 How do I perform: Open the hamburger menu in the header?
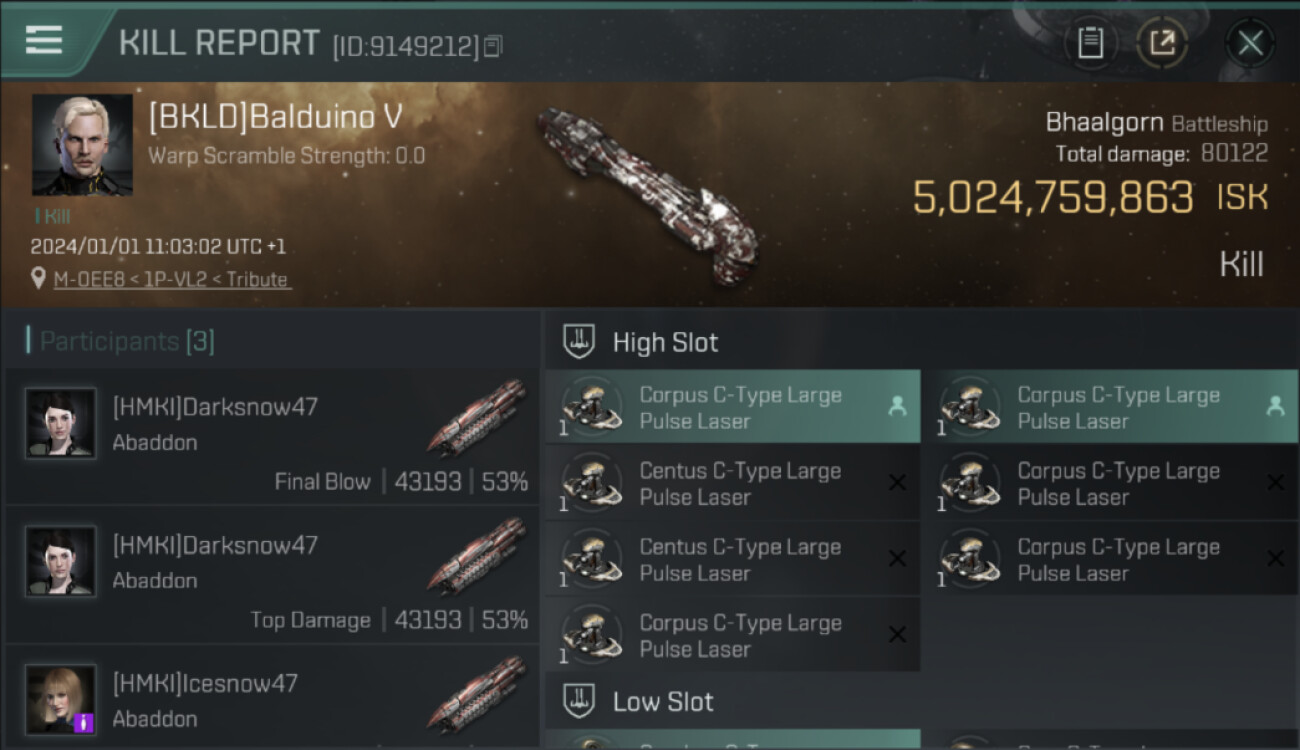coord(44,40)
